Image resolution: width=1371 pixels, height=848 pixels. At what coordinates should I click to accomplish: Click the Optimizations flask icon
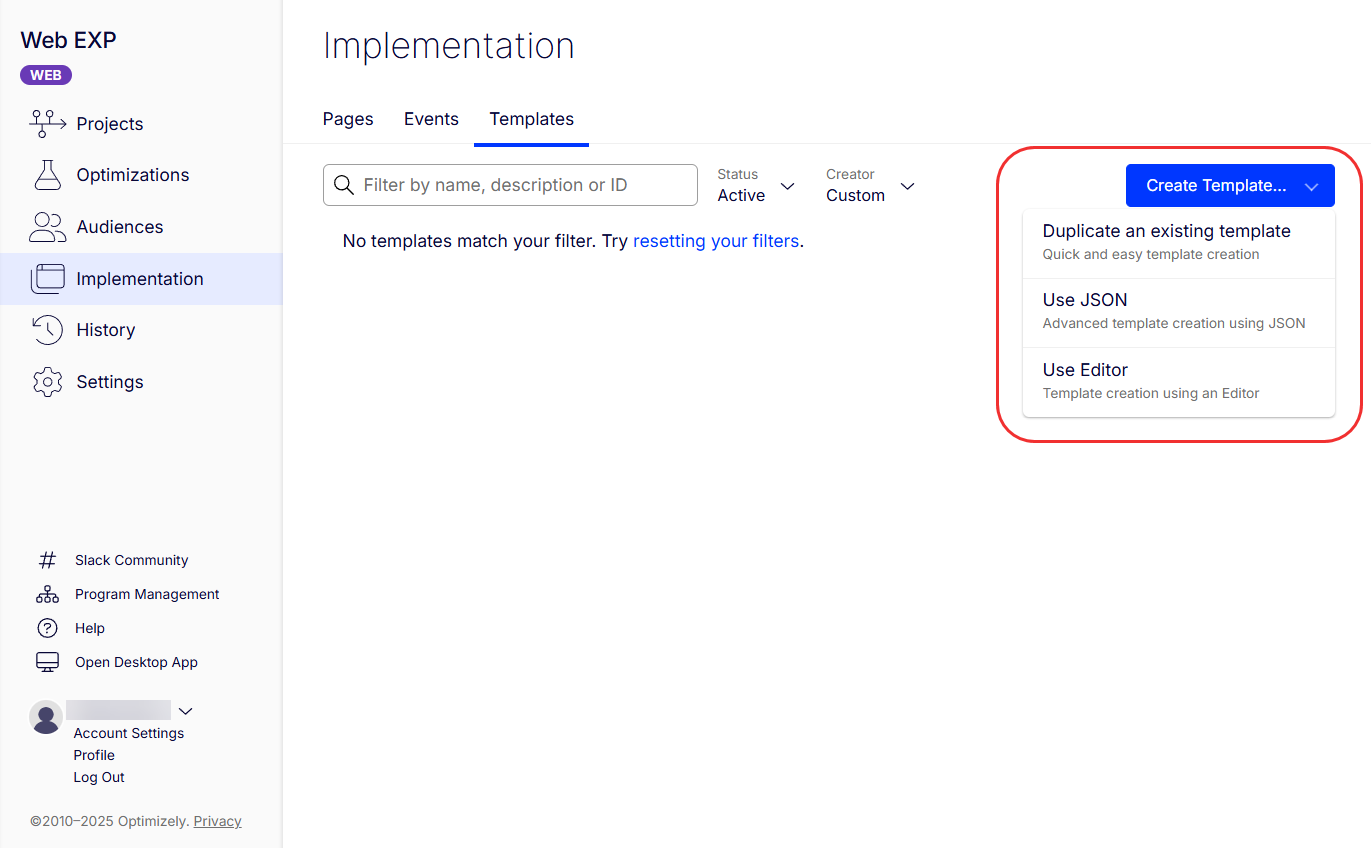[x=47, y=175]
